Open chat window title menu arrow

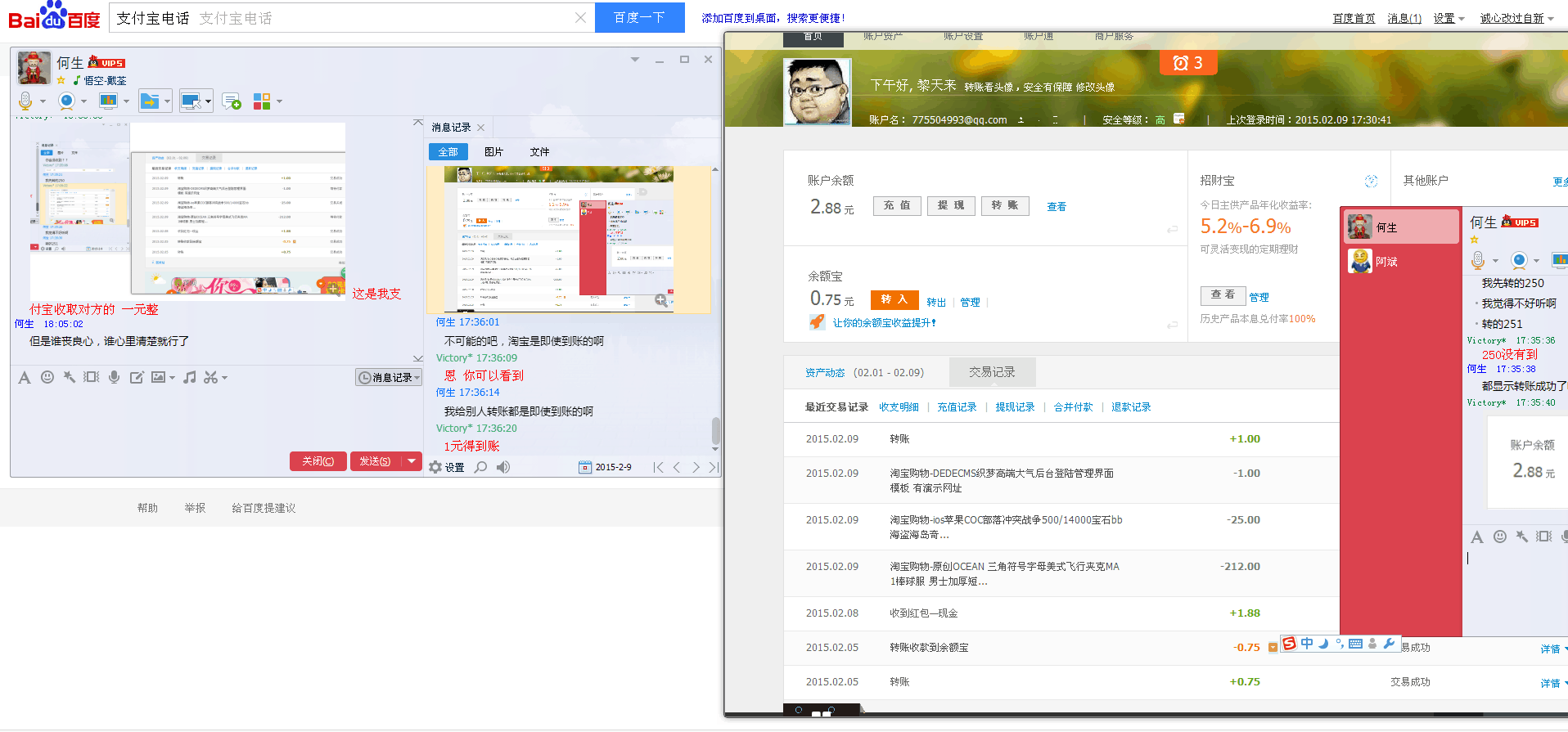click(634, 60)
